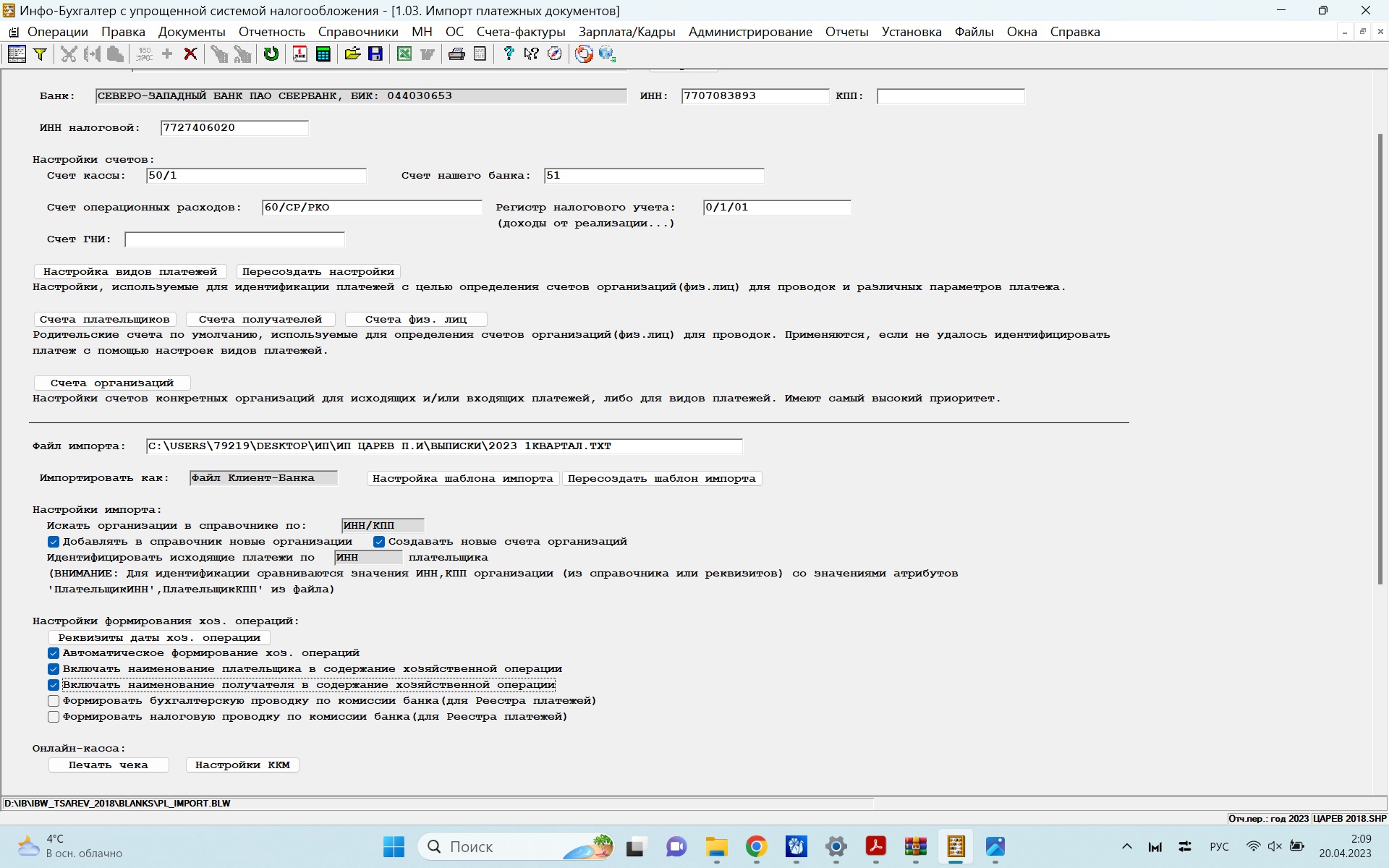Click the cursor with question mark icon
Viewport: 1389px width, 868px height.
pos(532,54)
